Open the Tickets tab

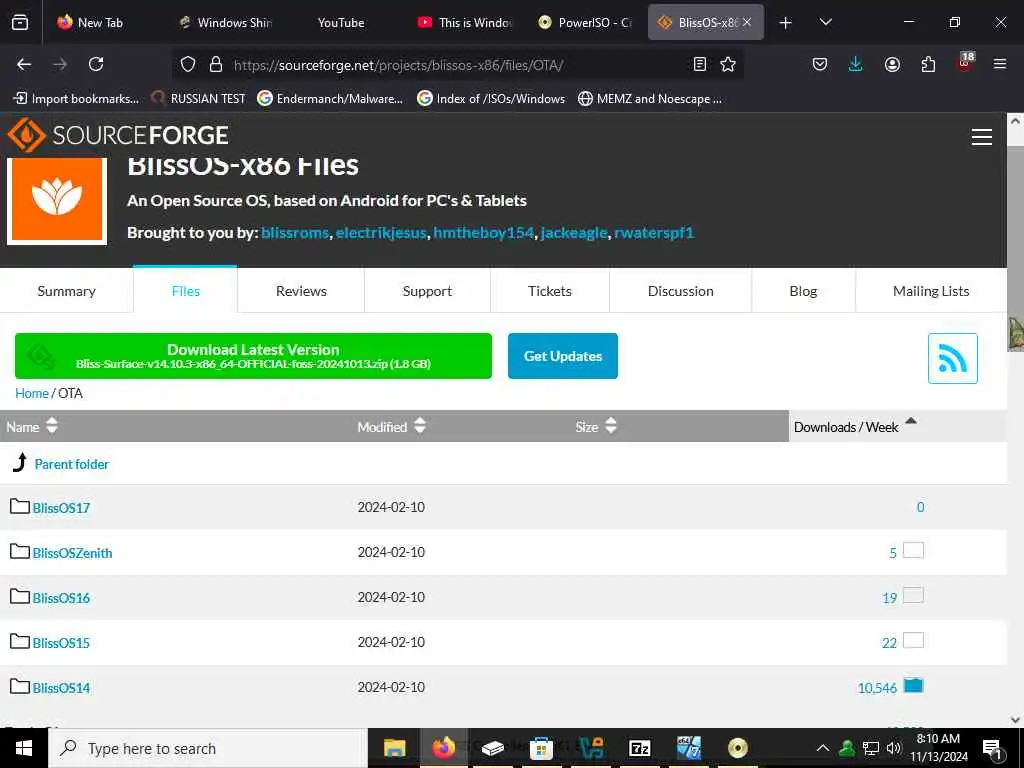[550, 291]
